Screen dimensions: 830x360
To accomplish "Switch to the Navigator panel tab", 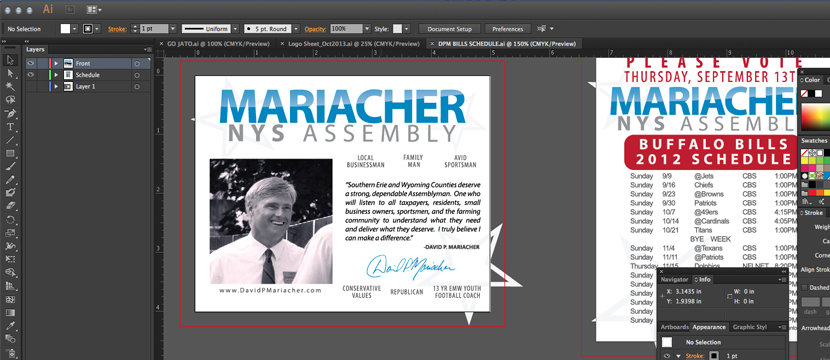I will [x=674, y=280].
